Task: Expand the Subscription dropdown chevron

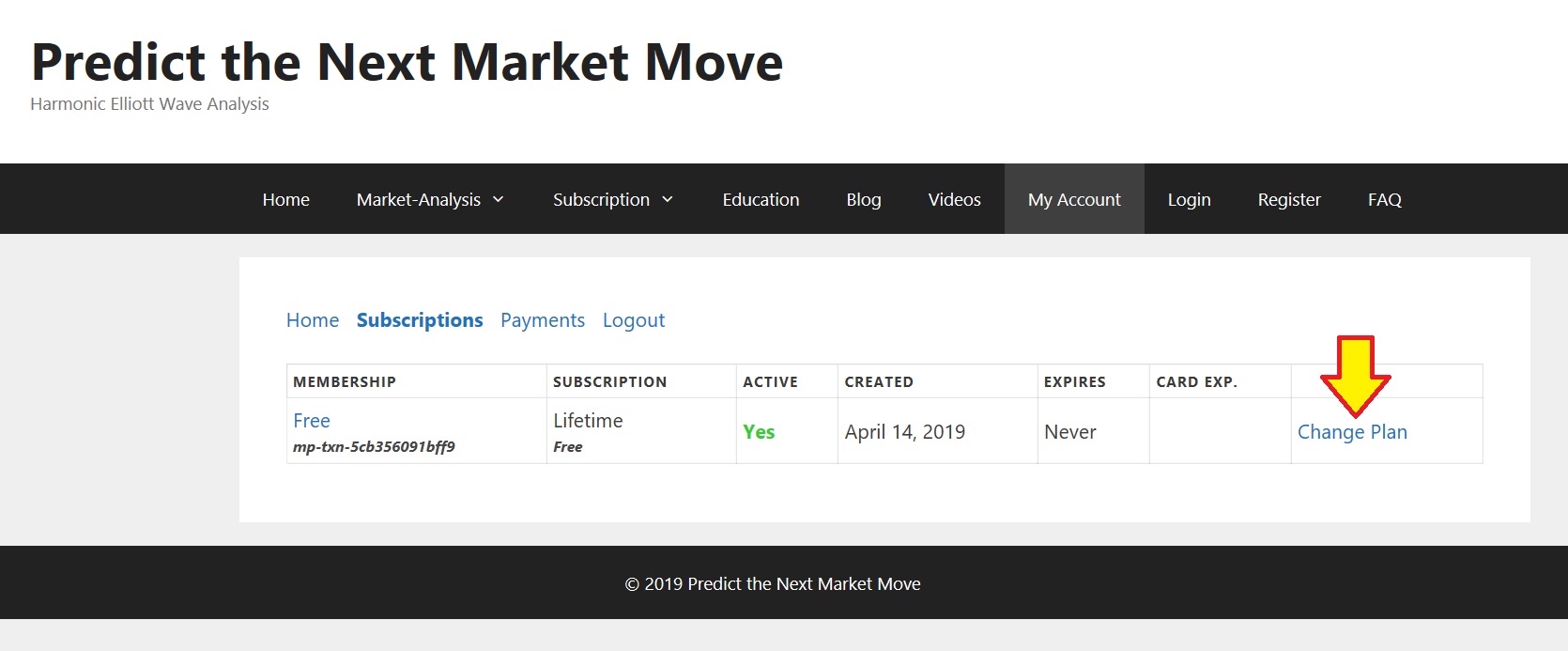Action: 668,199
